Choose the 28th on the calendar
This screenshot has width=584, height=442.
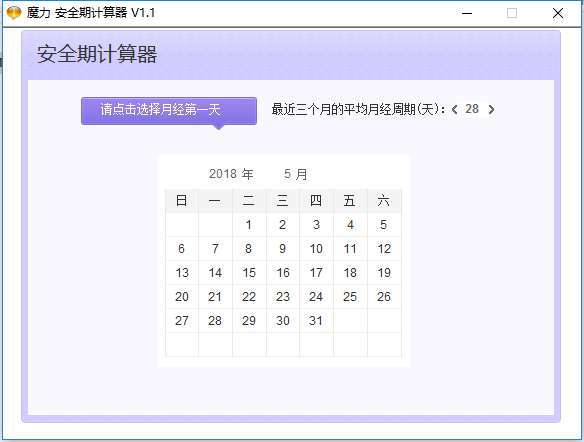215,321
